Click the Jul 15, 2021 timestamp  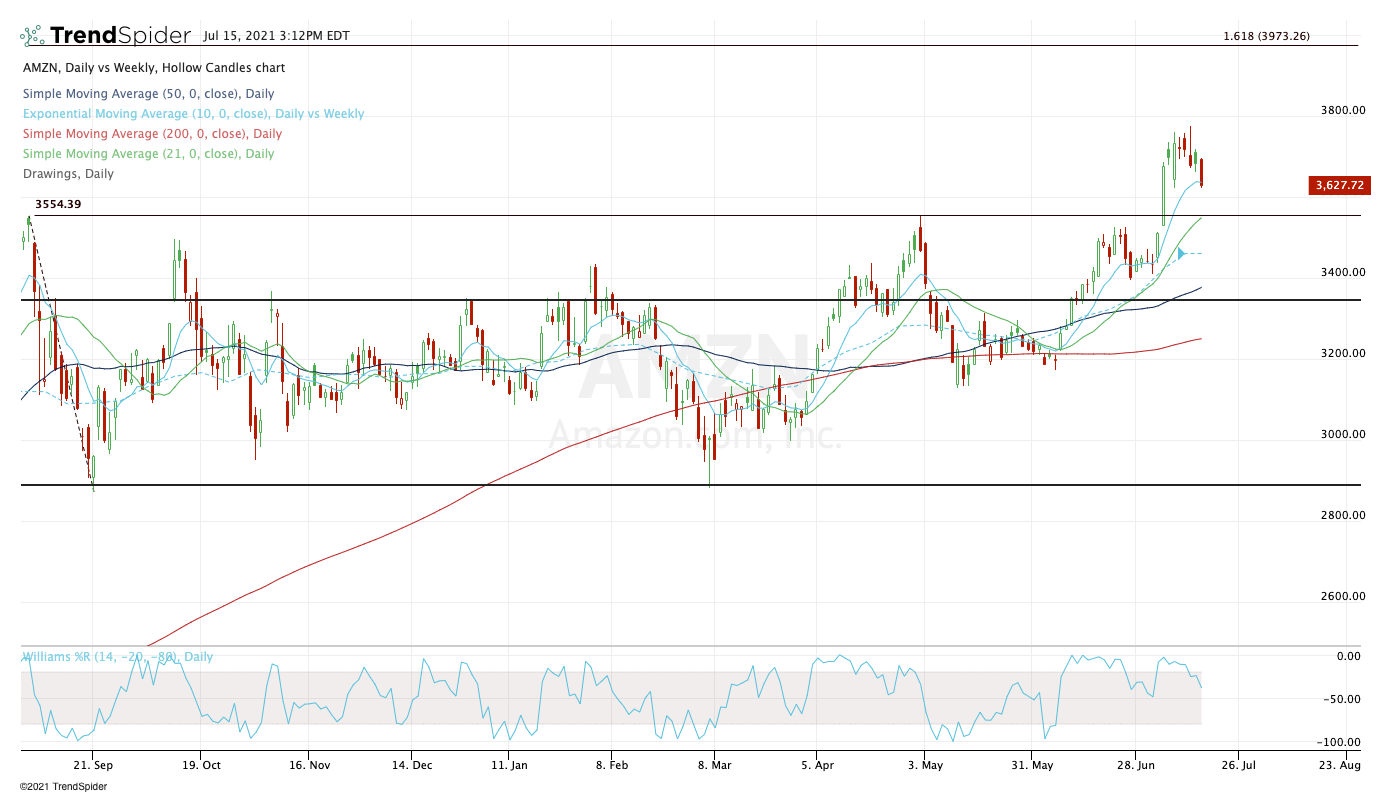[x=276, y=36]
